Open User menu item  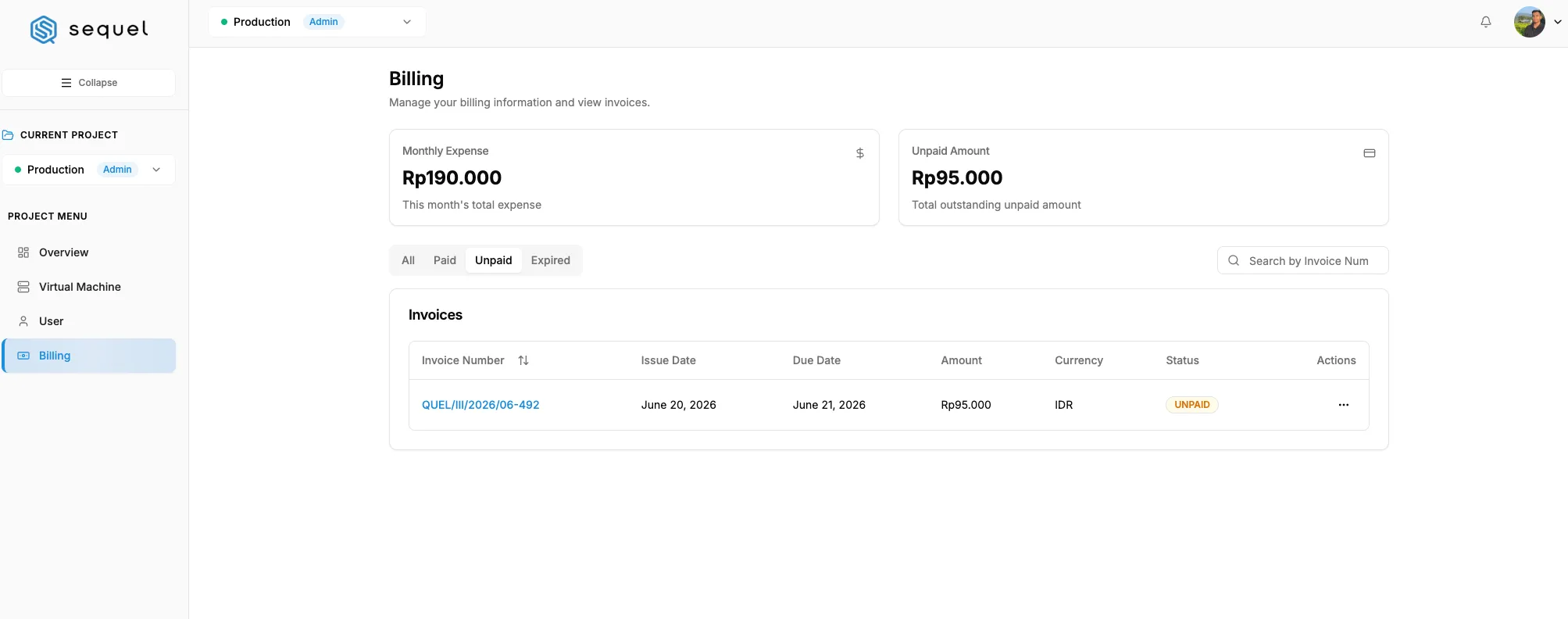click(89, 321)
